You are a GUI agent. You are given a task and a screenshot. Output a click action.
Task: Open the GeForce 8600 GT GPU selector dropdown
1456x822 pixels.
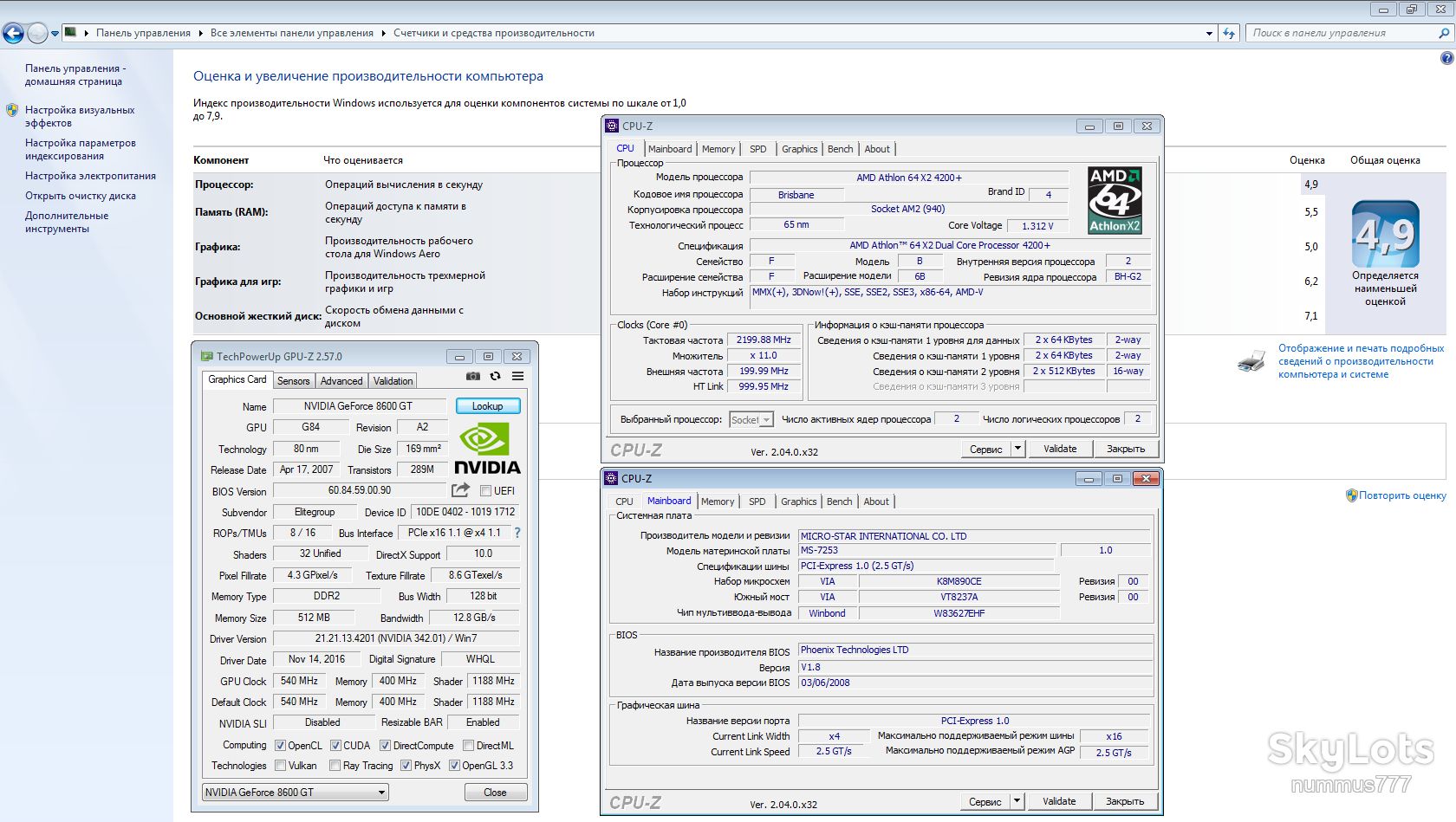[295, 793]
